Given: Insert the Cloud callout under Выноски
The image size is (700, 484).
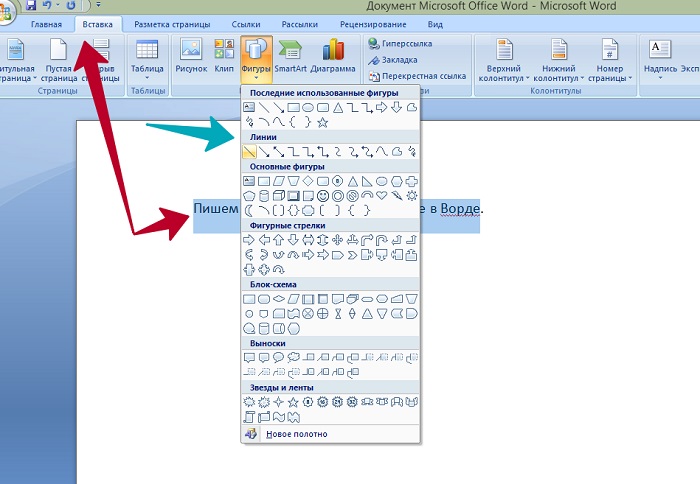Looking at the screenshot, I should point(293,357).
